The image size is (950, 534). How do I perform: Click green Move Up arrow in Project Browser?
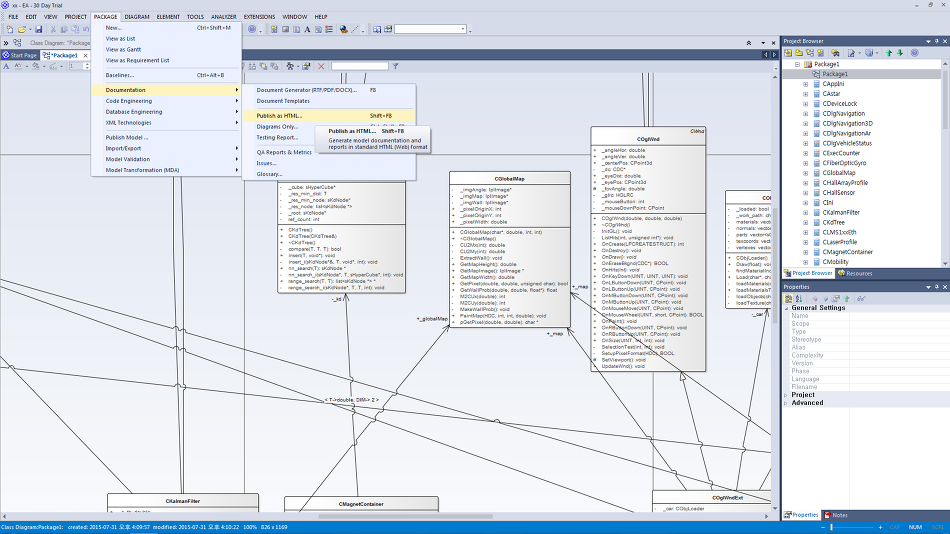point(889,53)
